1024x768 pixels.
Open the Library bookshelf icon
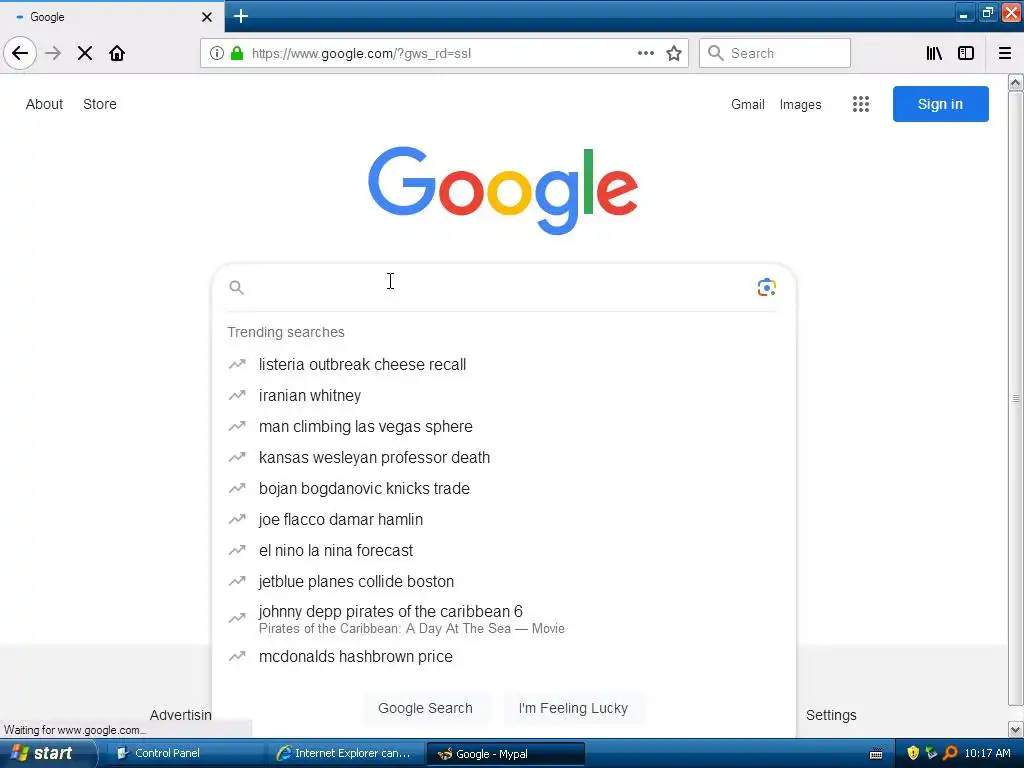click(x=934, y=53)
